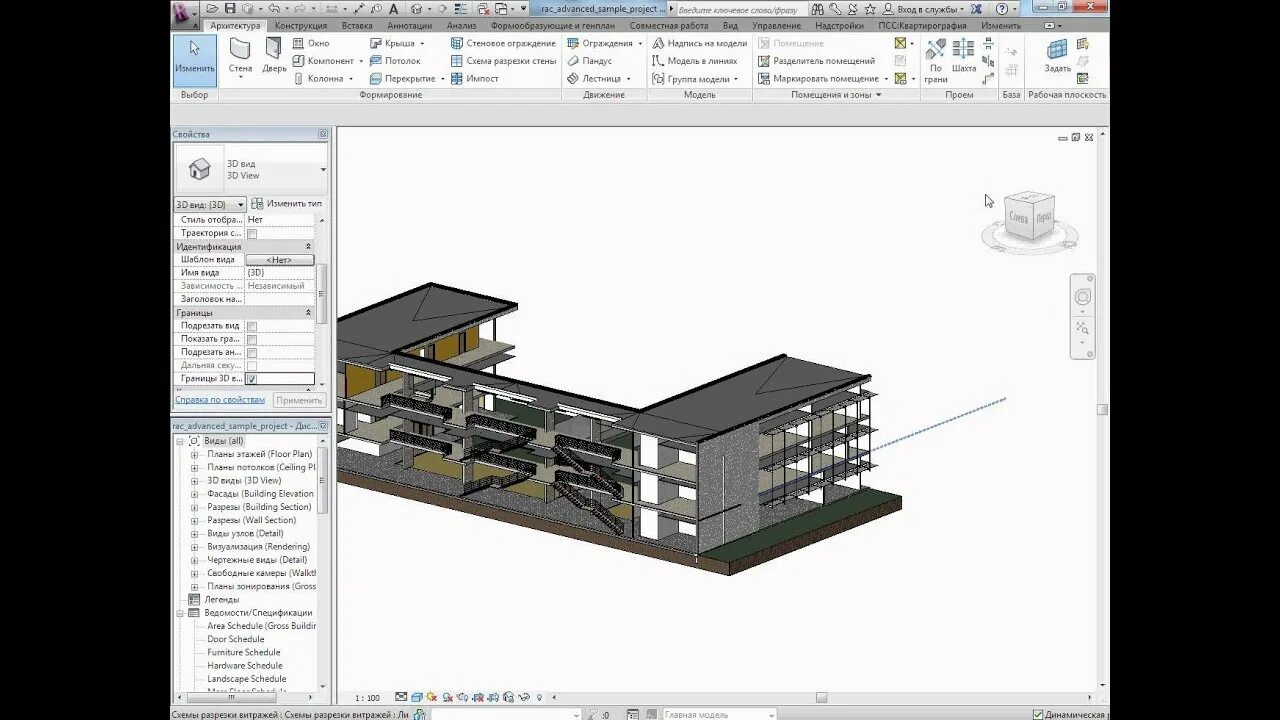Open the Revit application menu button
The image size is (1280, 720).
coord(185,12)
